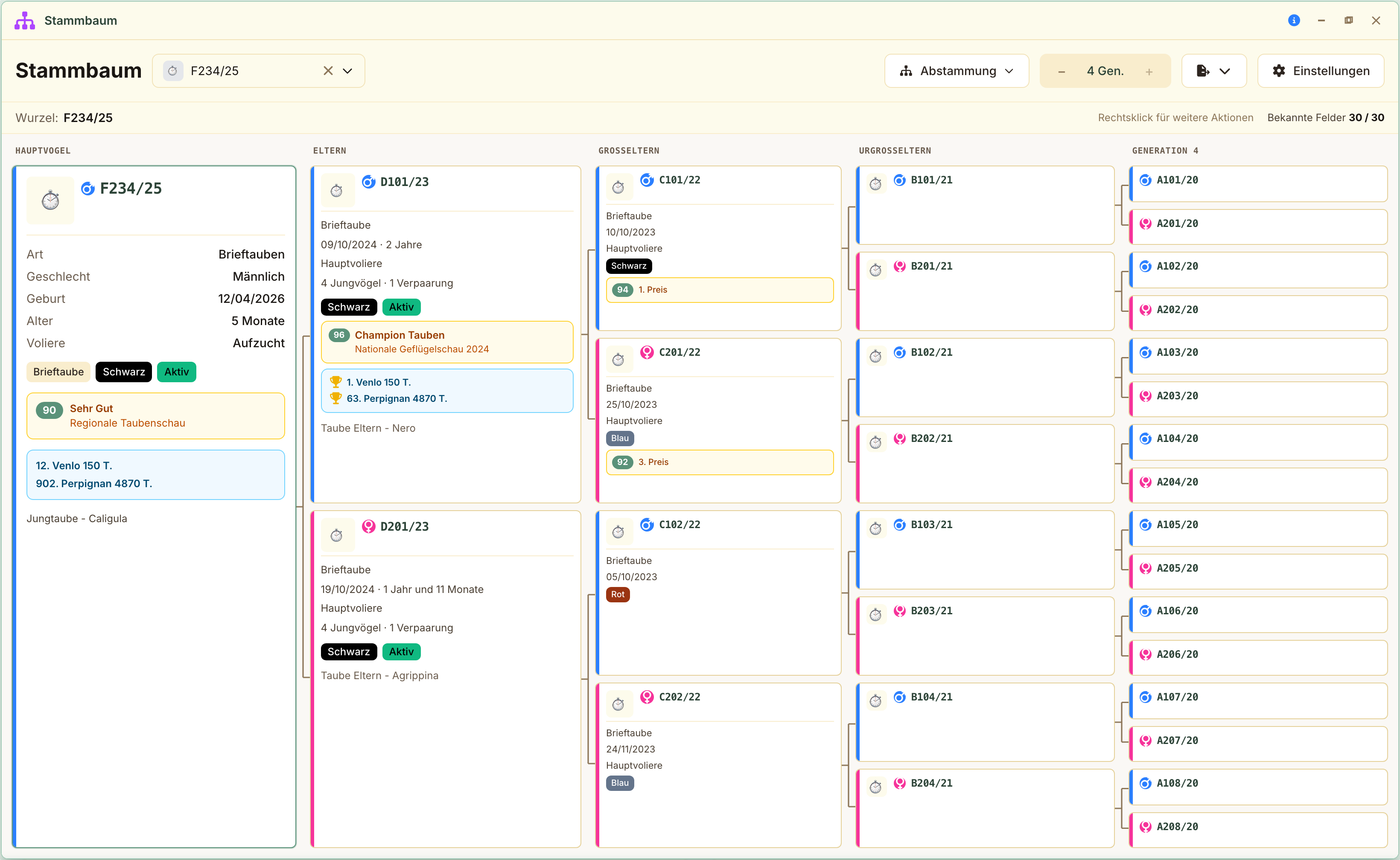Click the Aktiv badge on D201/23
Viewport: 1400px width, 860px height.
click(x=401, y=651)
